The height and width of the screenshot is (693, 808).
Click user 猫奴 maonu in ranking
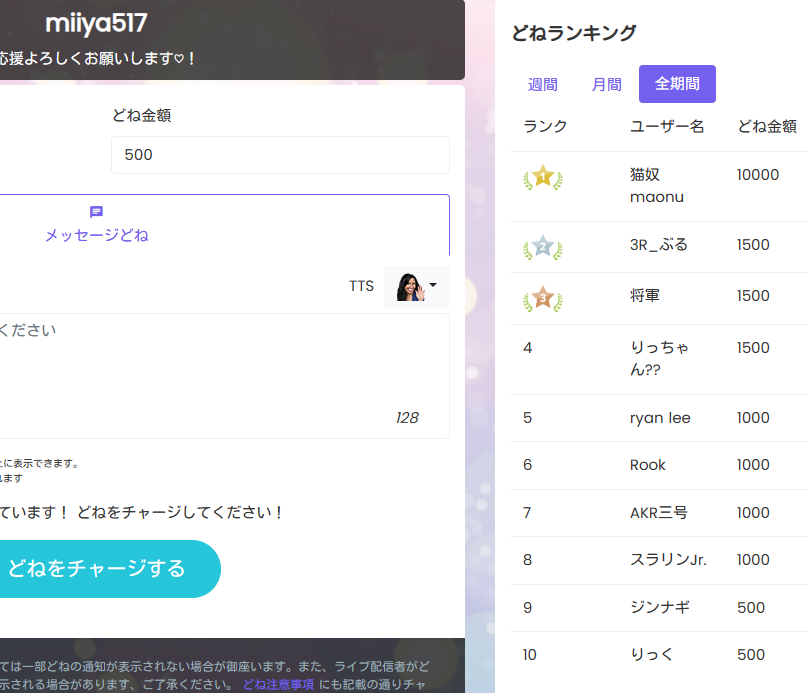(657, 186)
